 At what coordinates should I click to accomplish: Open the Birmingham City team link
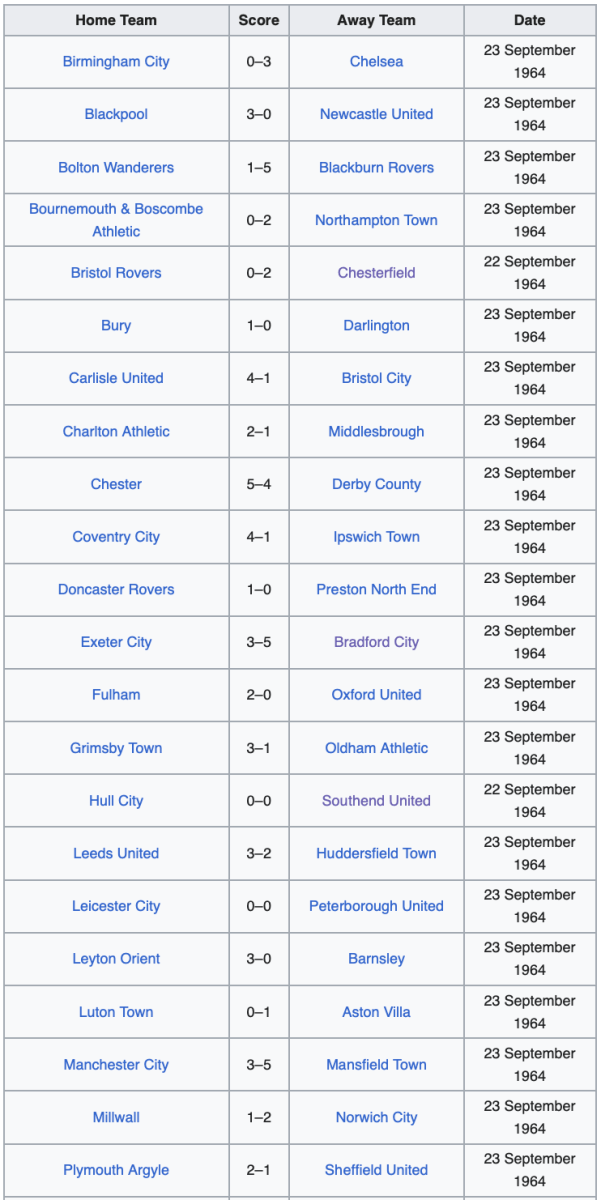click(x=116, y=62)
